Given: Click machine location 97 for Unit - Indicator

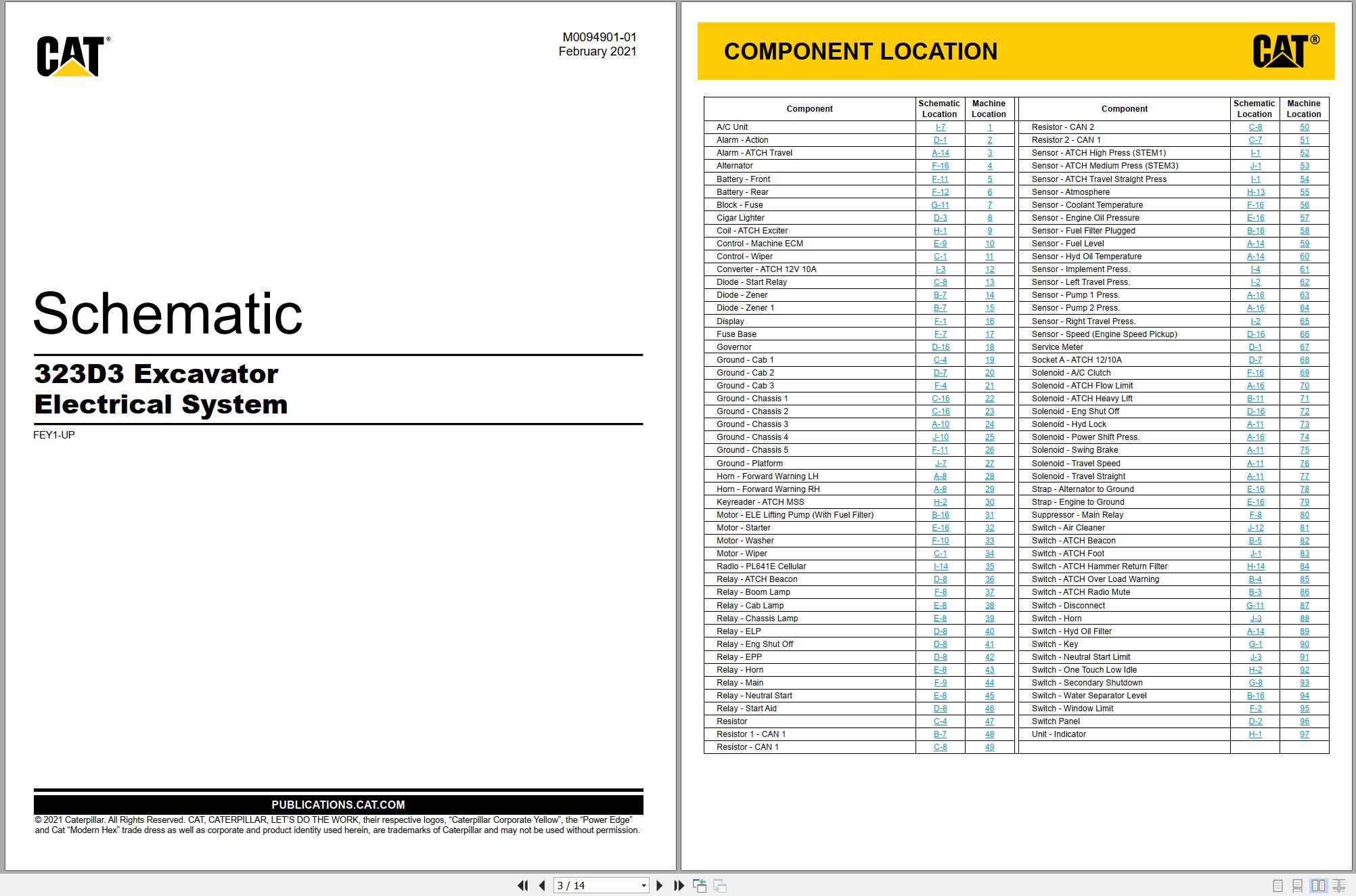Looking at the screenshot, I should tap(1304, 734).
